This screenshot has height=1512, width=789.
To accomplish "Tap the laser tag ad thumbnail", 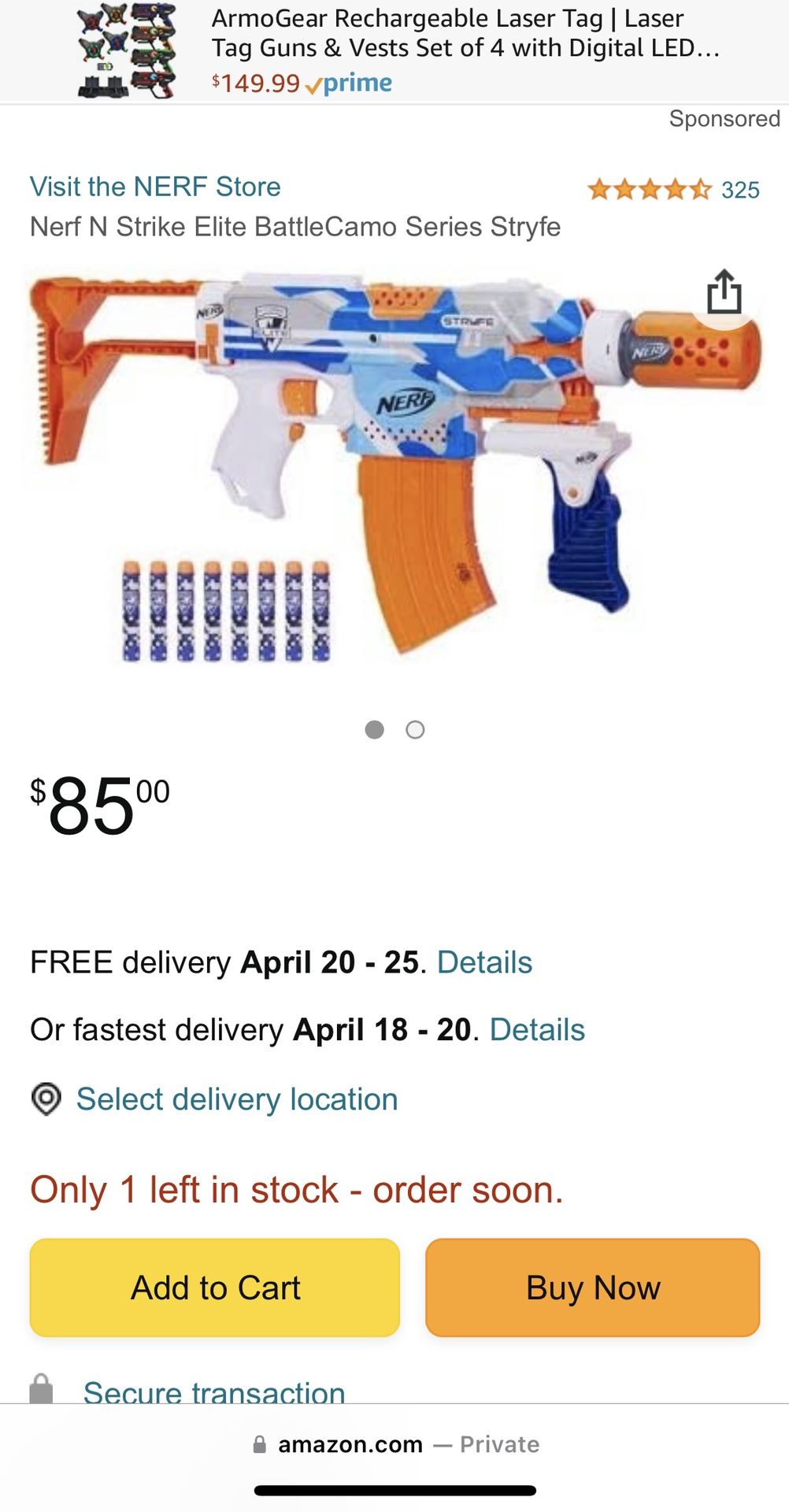I will point(128,51).
